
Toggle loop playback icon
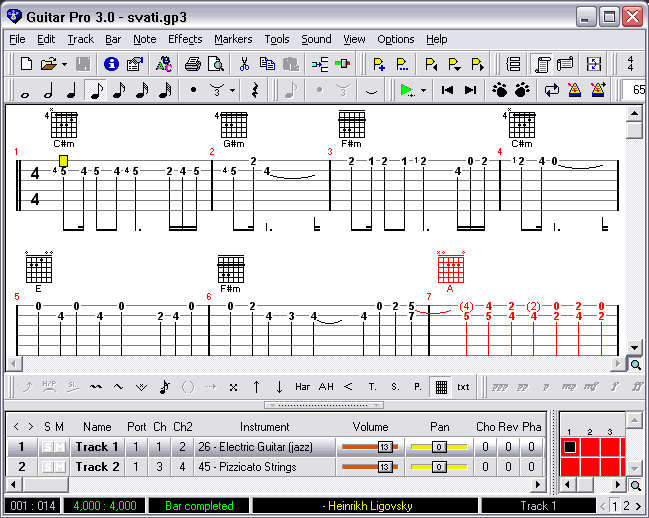tap(551, 90)
